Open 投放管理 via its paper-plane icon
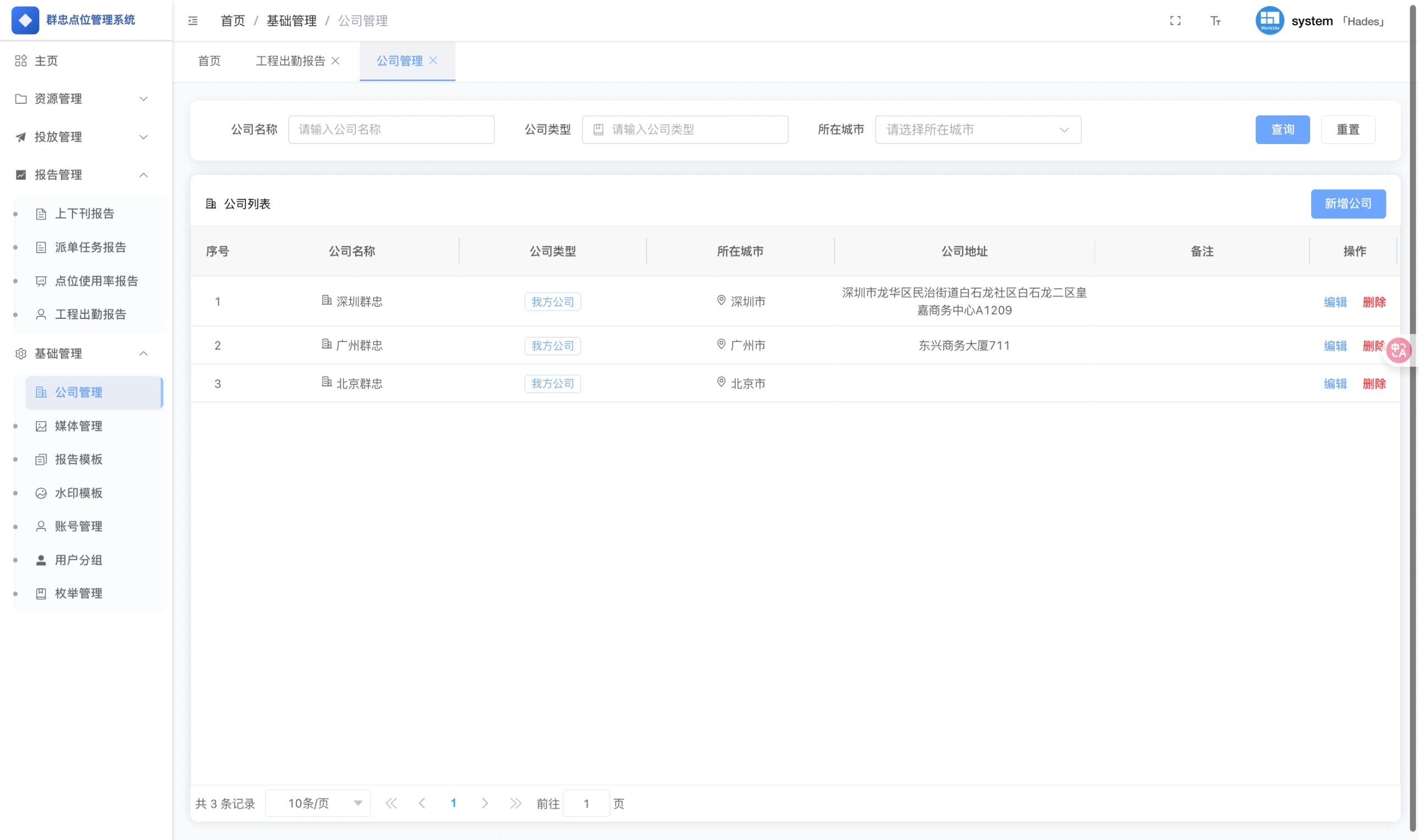Viewport: 1419px width, 840px height. point(20,136)
